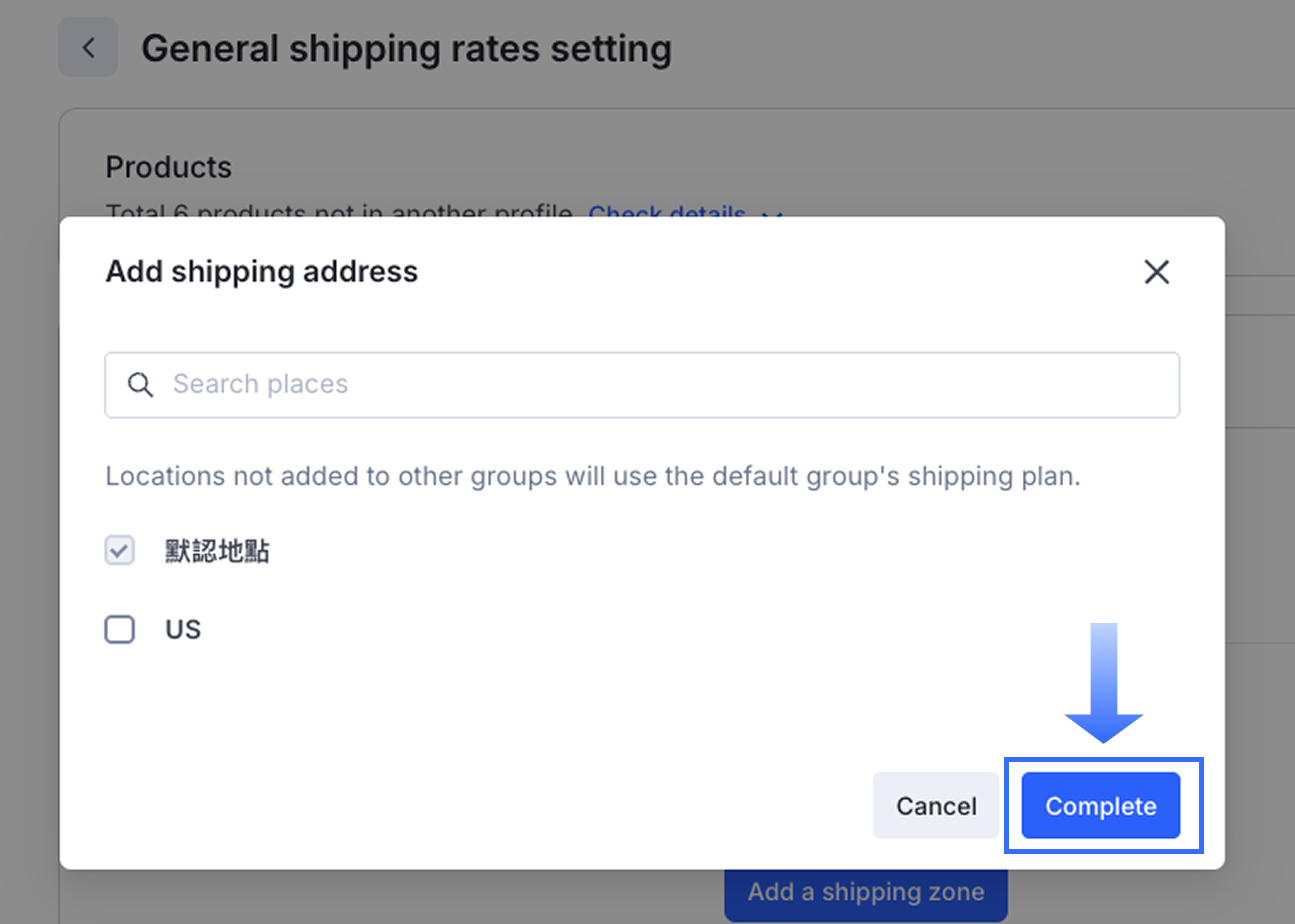
Task: Click the 默認地點 label text
Action: [x=217, y=551]
